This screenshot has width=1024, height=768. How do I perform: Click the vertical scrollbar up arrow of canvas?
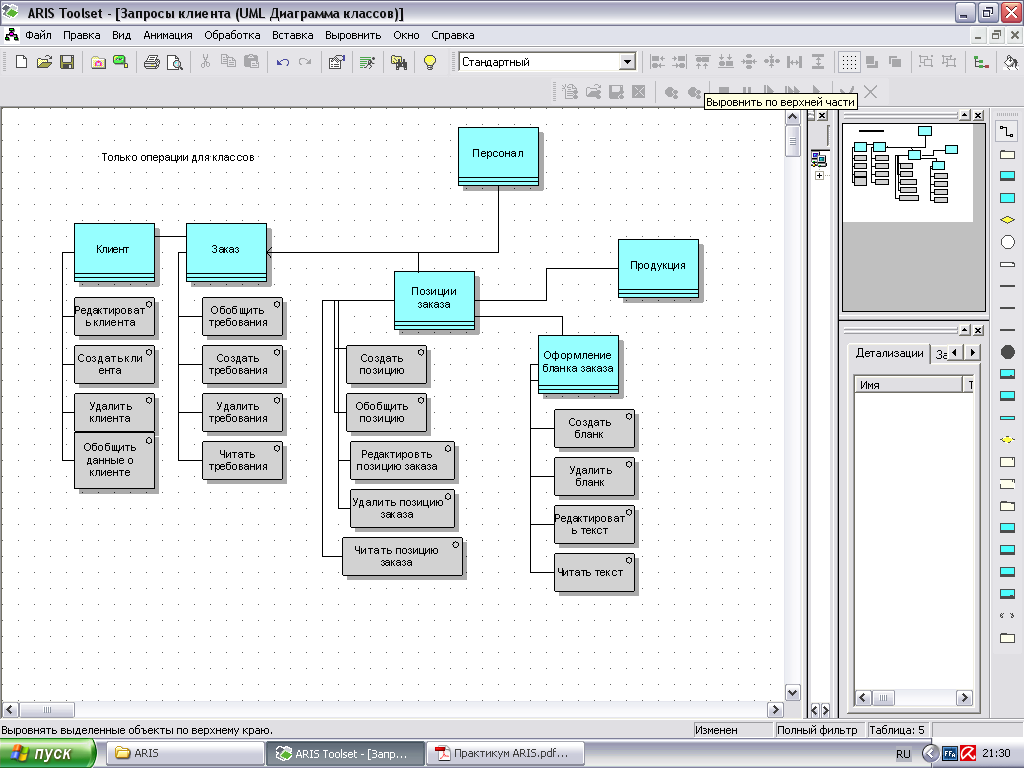[792, 117]
